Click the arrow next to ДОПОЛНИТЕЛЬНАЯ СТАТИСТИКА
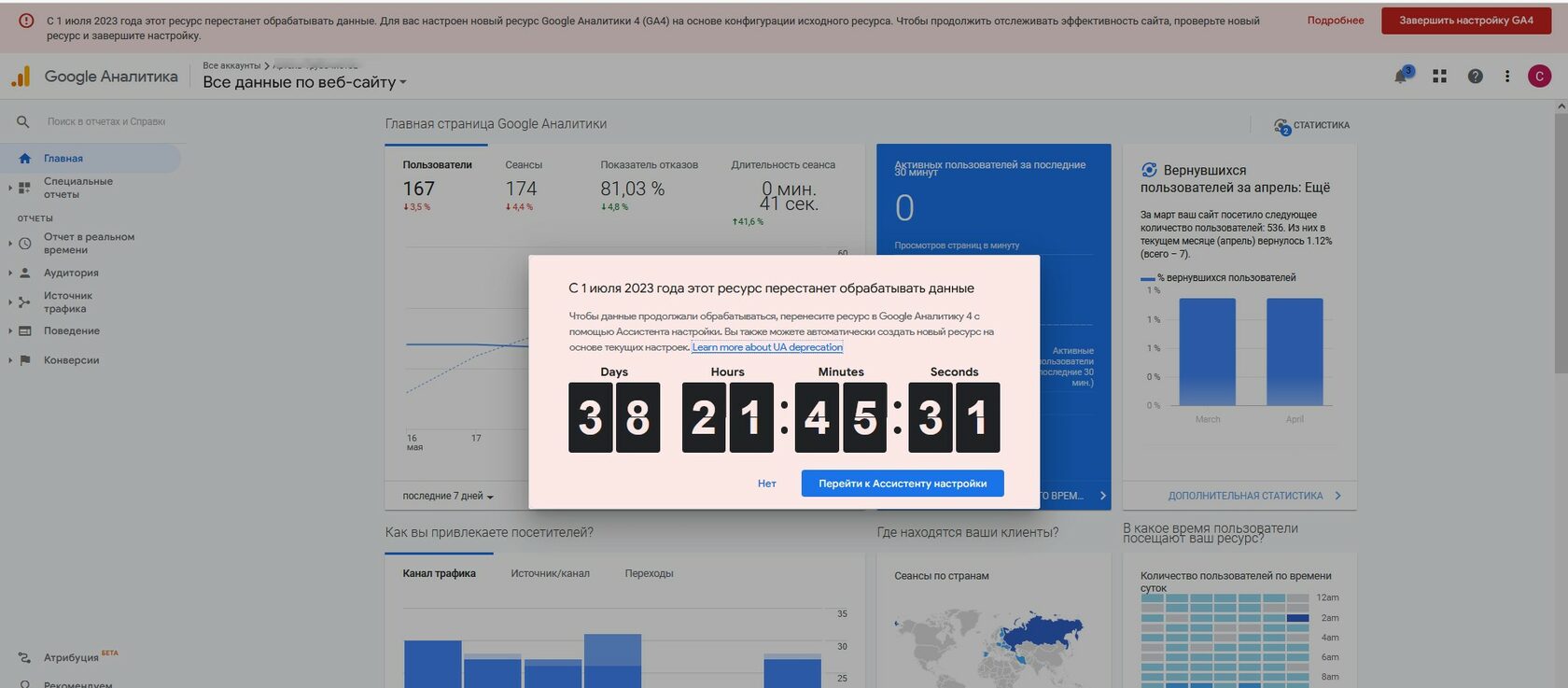 coord(1337,496)
